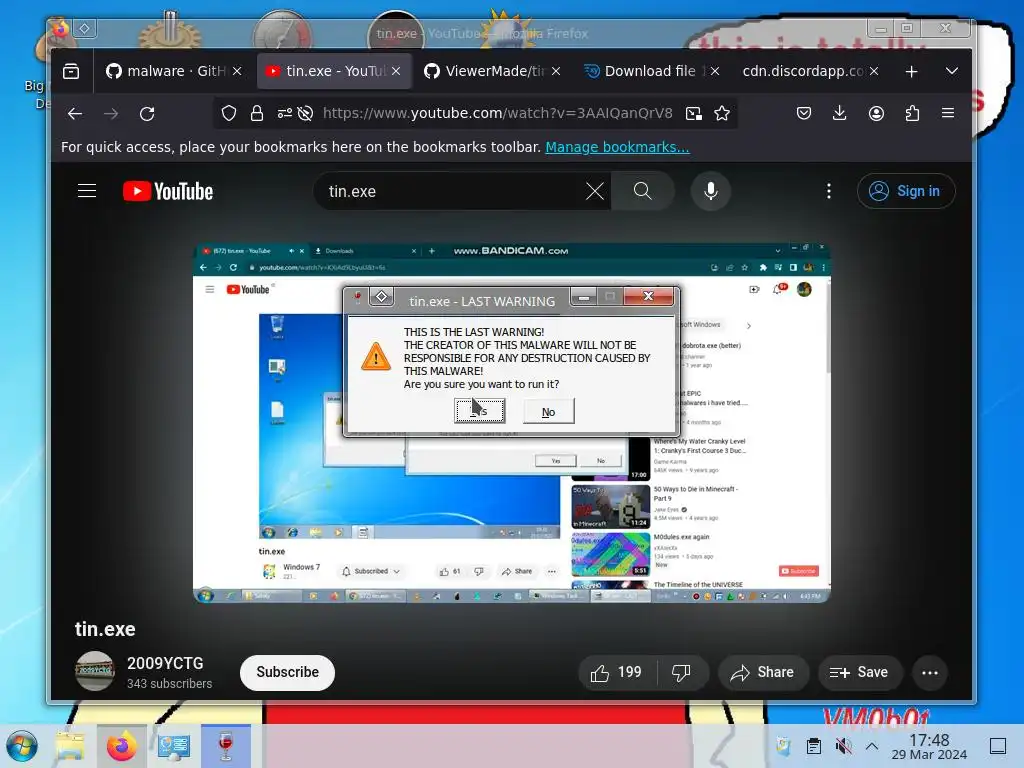Reload the current page
The height and width of the screenshot is (768, 1024).
point(147,114)
